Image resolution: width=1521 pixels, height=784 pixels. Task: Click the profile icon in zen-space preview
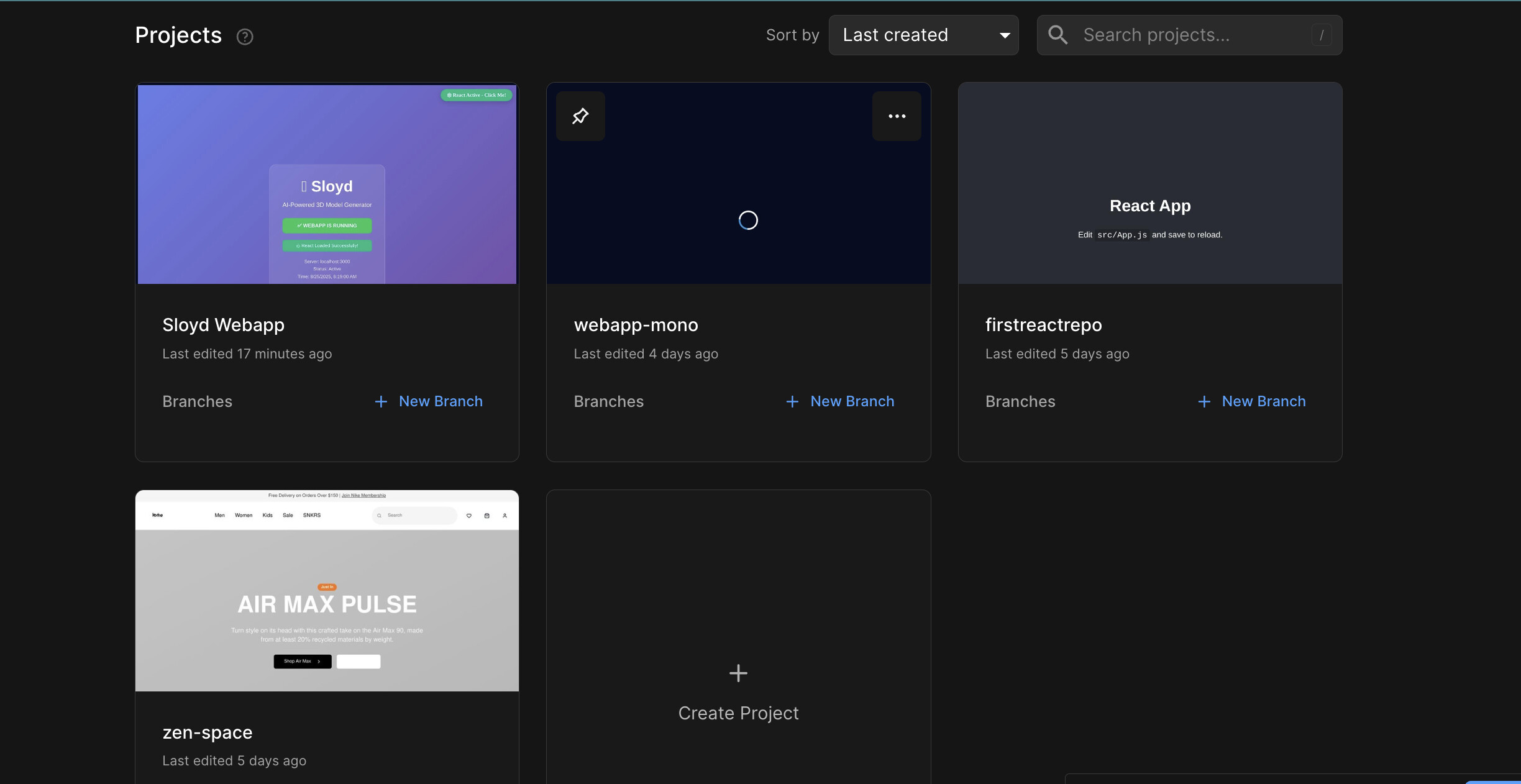(x=504, y=515)
